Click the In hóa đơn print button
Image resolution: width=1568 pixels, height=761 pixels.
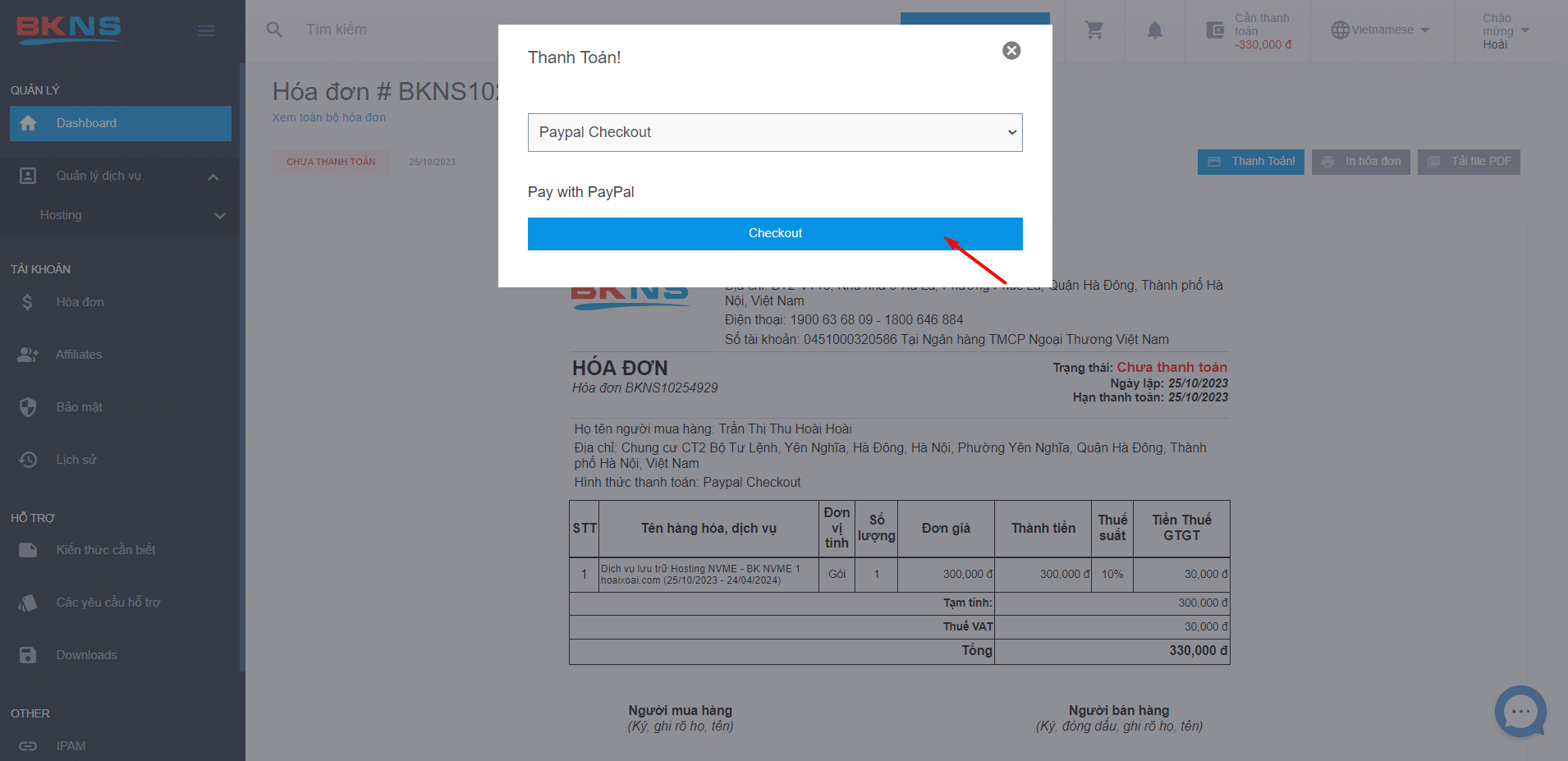[1361, 162]
